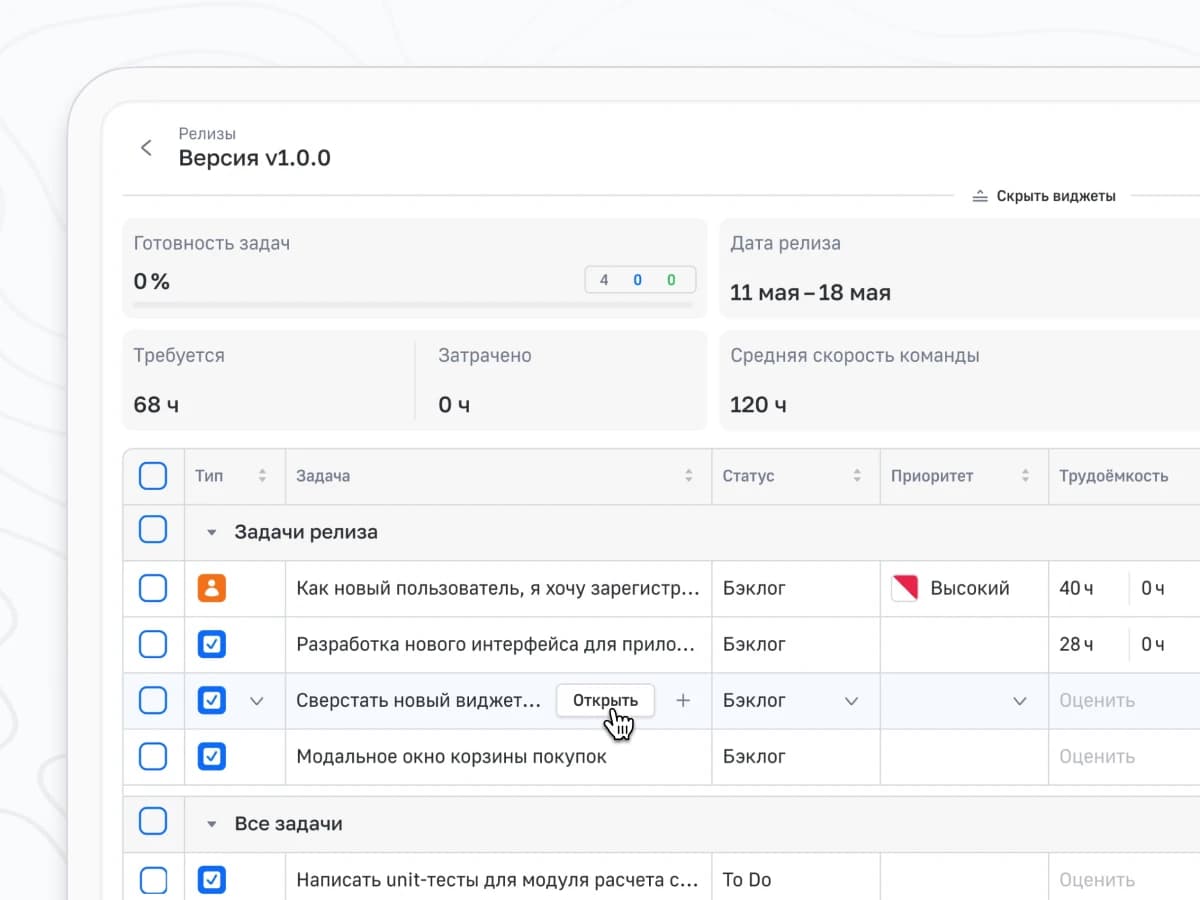The width and height of the screenshot is (1200, 900).
Task: Open priority dropdown in Сверстать новый виджет row
Action: (1019, 701)
